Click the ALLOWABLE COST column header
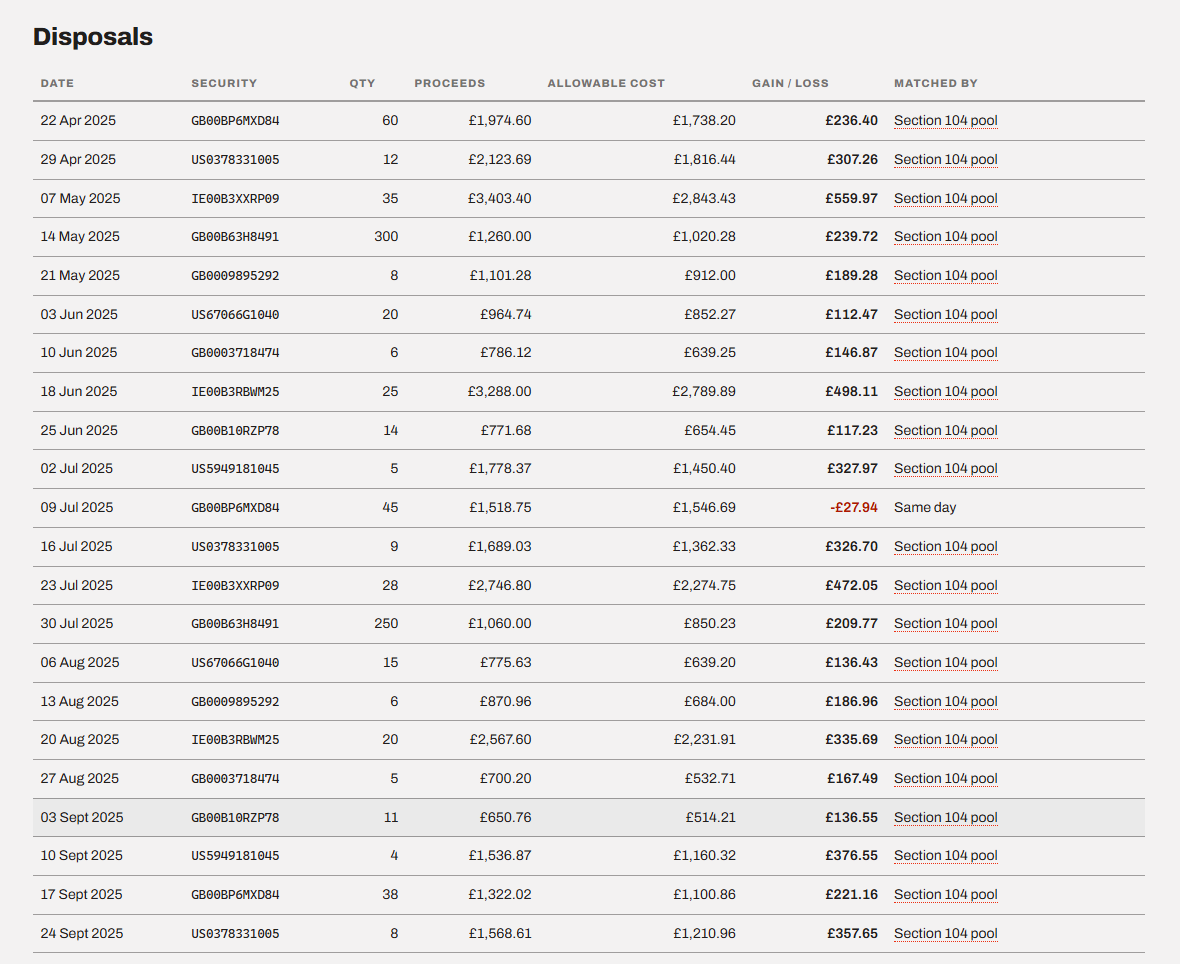 tap(606, 84)
